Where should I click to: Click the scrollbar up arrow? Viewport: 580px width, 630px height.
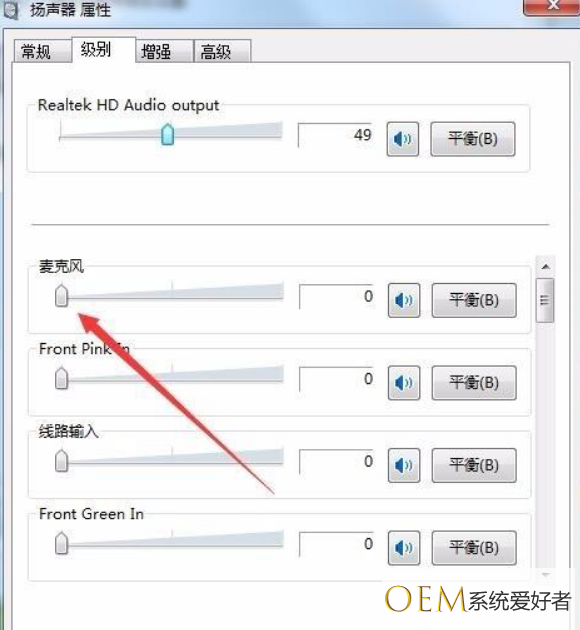click(545, 266)
